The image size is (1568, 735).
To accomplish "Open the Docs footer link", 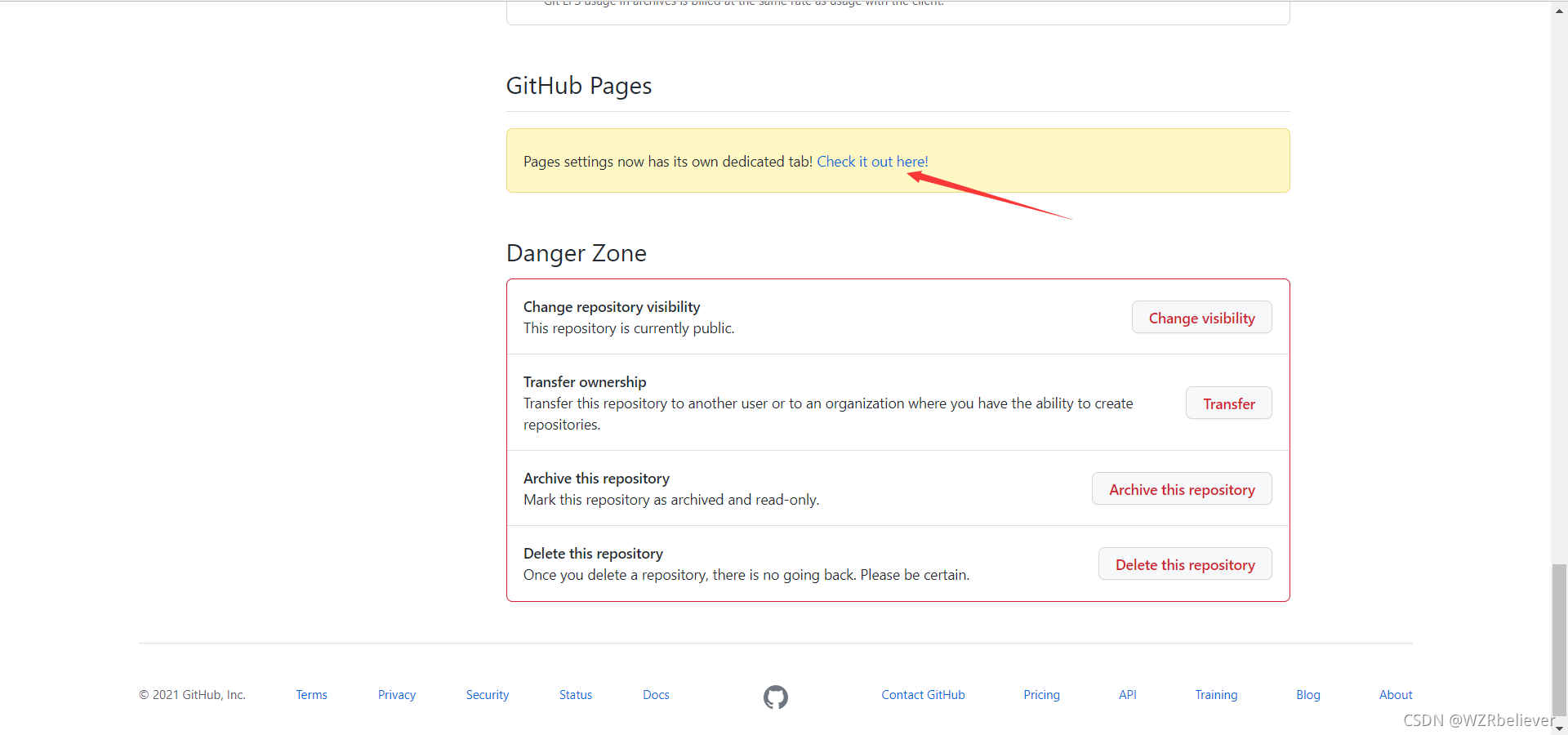I will click(656, 695).
